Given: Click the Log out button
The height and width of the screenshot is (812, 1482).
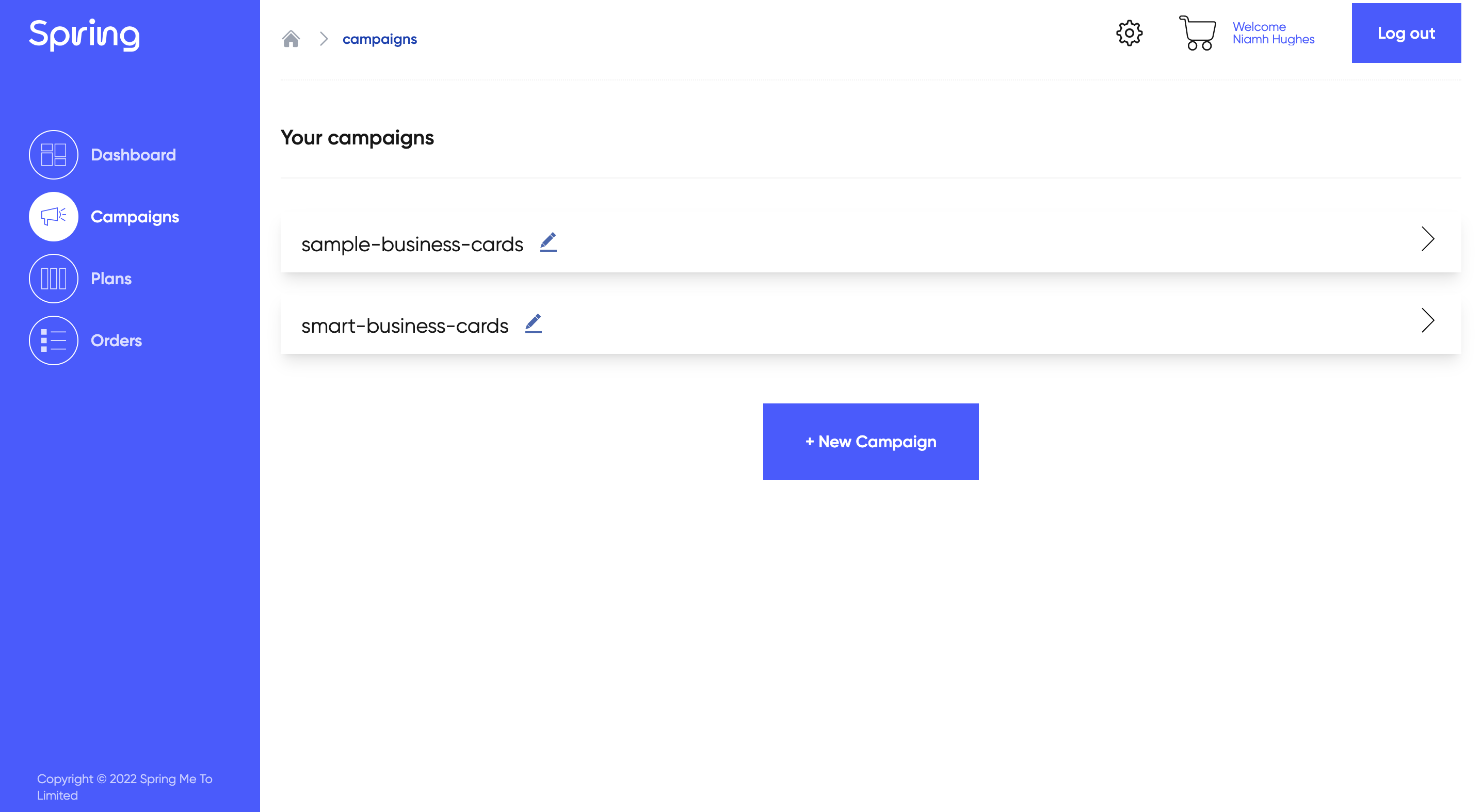Looking at the screenshot, I should (x=1406, y=33).
